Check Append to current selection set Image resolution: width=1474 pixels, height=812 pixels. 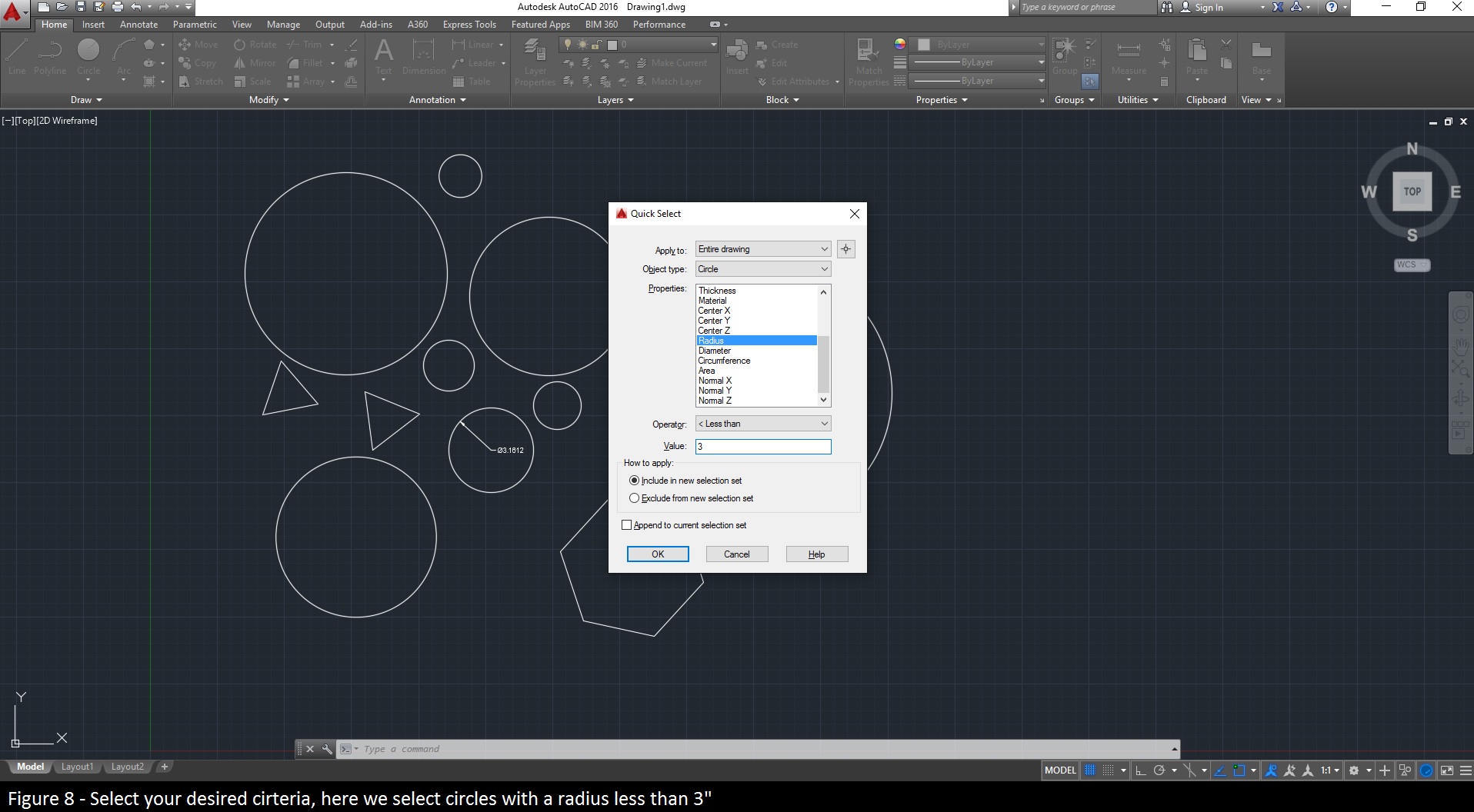coord(626,524)
